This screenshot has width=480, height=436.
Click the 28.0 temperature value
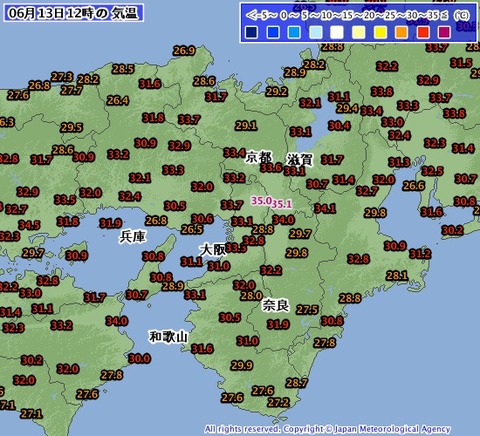pos(251,296)
